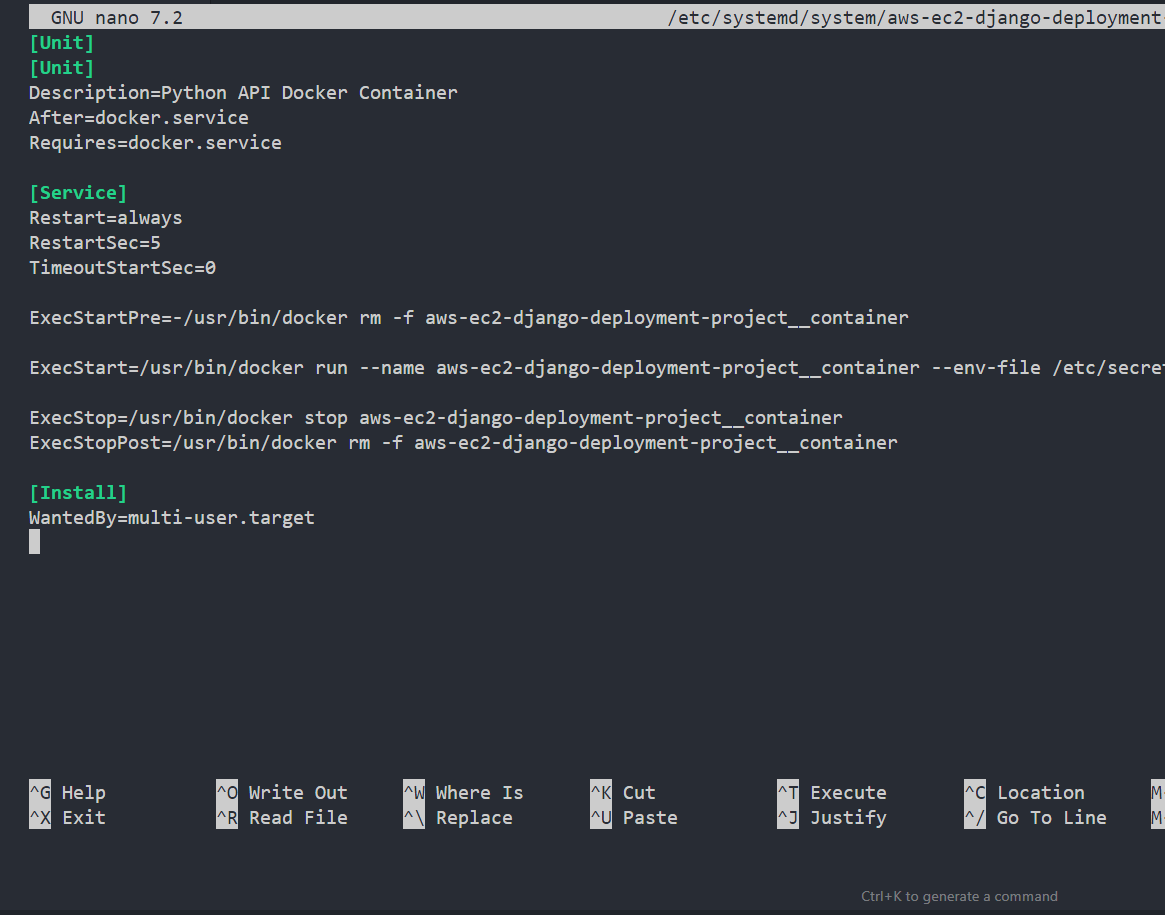Click the ^\ Replace shortcut
The width and height of the screenshot is (1165, 915).
click(x=458, y=817)
